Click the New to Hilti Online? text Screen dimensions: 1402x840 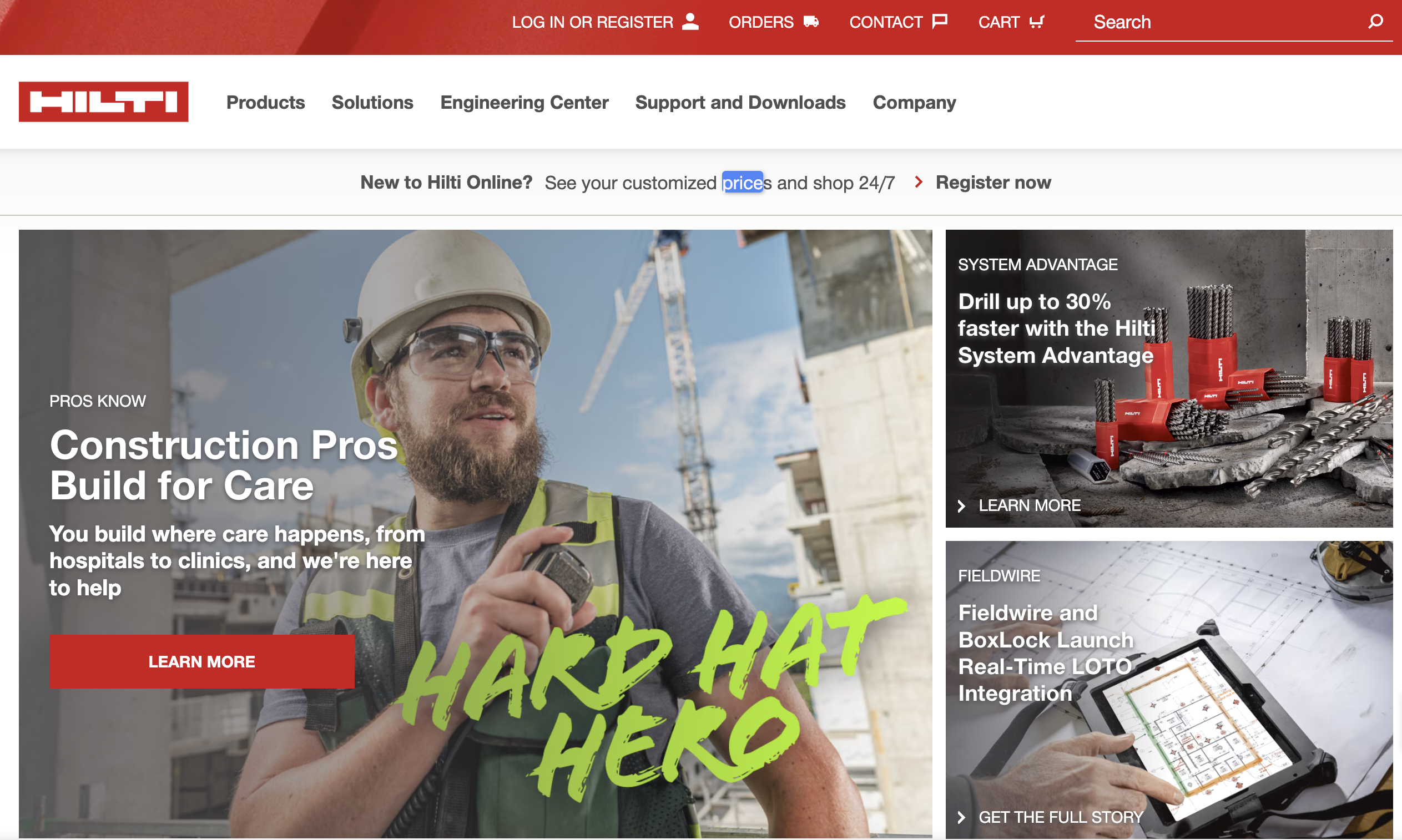(x=446, y=183)
